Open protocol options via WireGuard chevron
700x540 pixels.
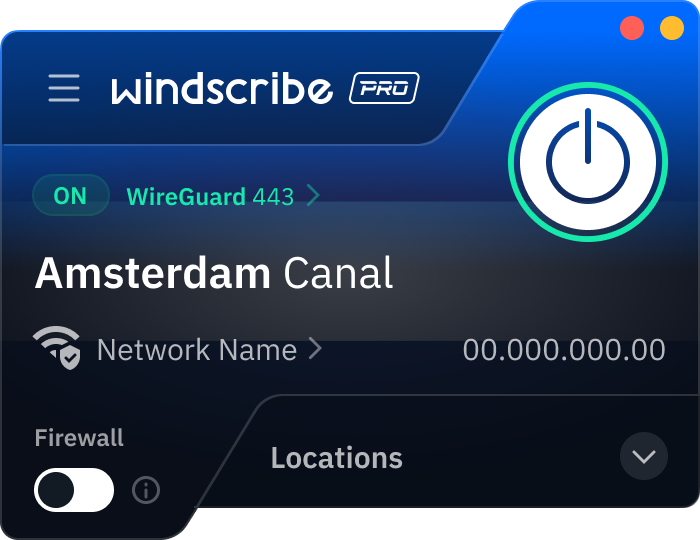click(x=314, y=195)
